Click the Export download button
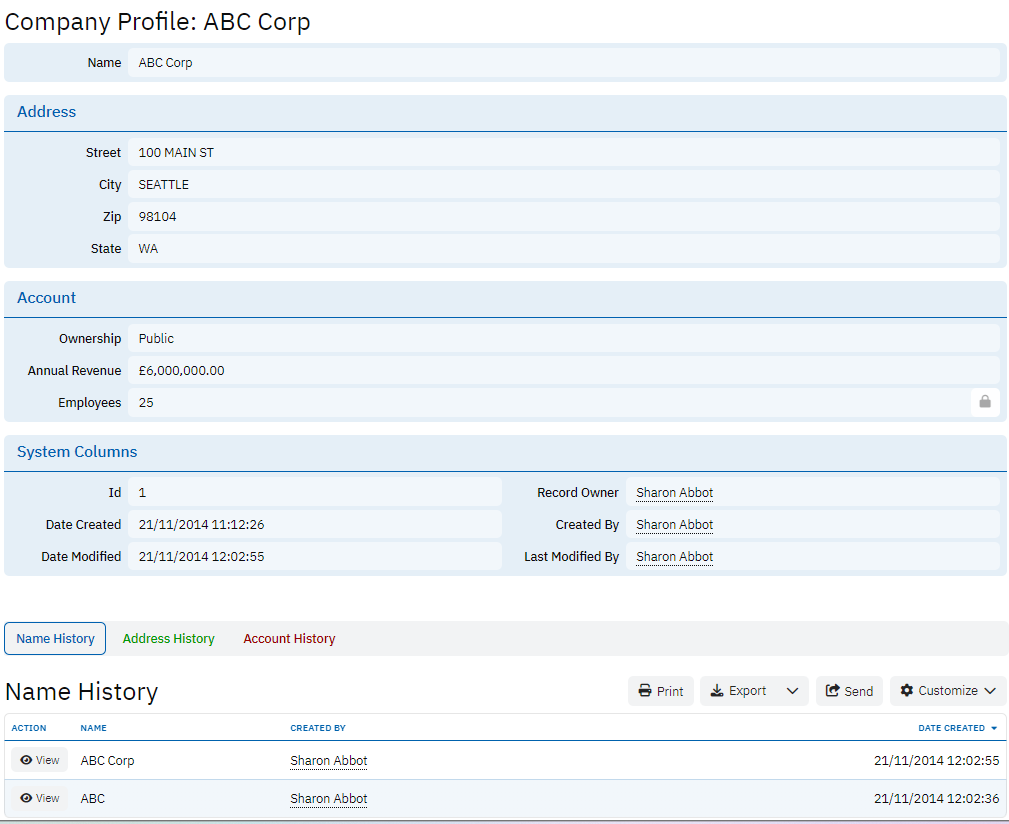The height and width of the screenshot is (824, 1009). (737, 691)
